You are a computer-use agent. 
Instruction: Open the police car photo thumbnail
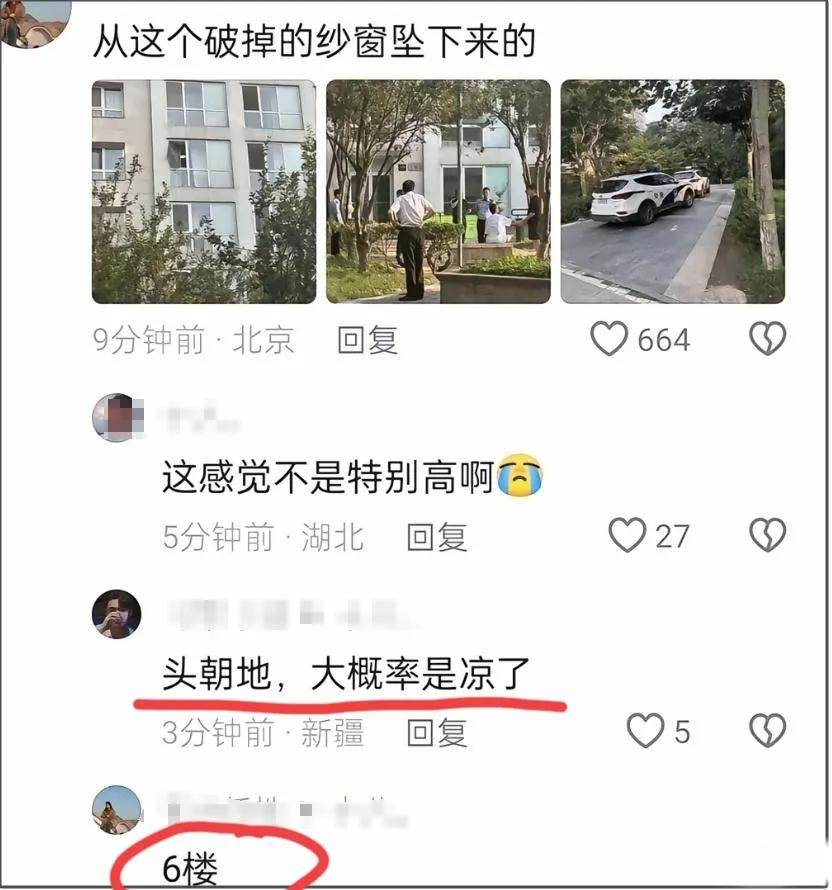673,192
